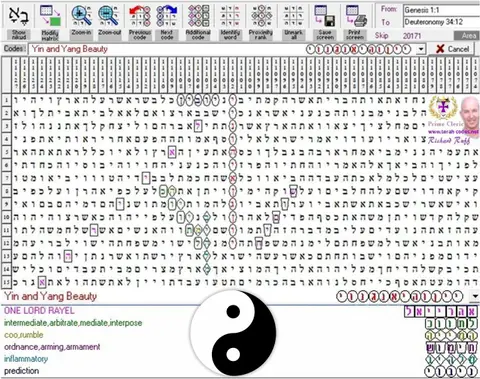Image resolution: width=480 pixels, height=379 pixels.
Task: Select the inflammatory code entry
Action: (x=26, y=359)
